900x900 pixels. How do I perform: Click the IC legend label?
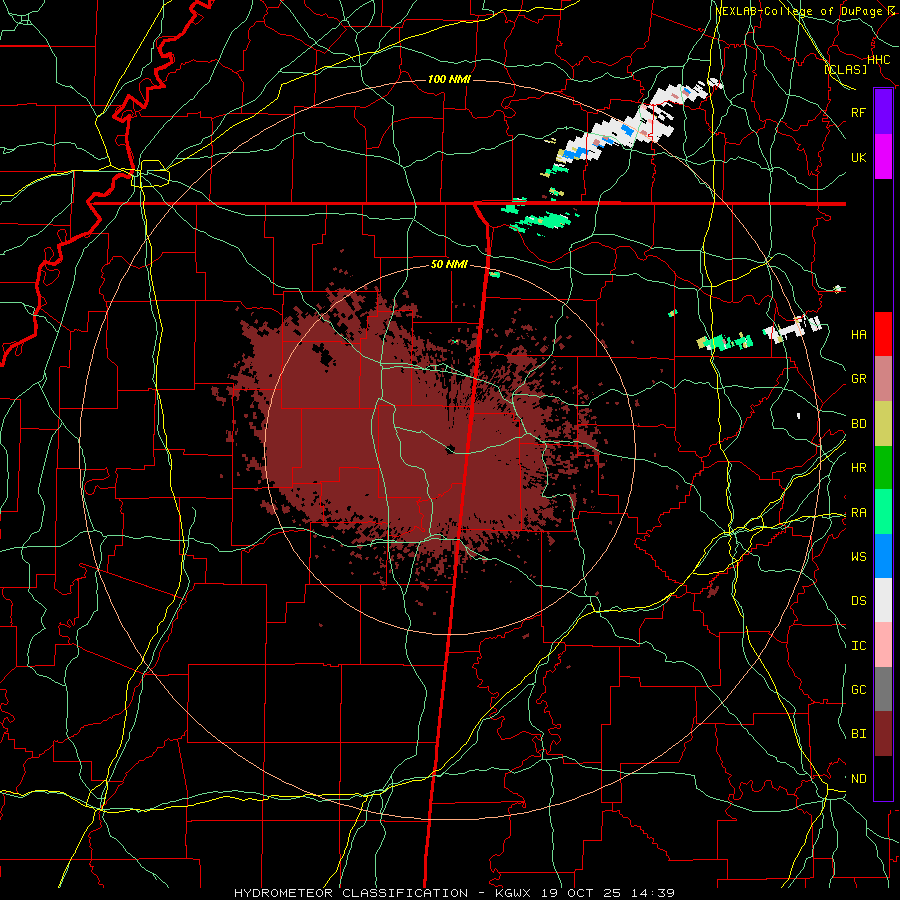[x=859, y=646]
